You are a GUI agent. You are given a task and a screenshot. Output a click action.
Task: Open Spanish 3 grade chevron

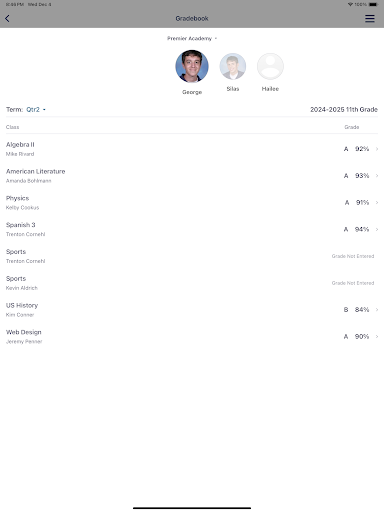point(377,229)
